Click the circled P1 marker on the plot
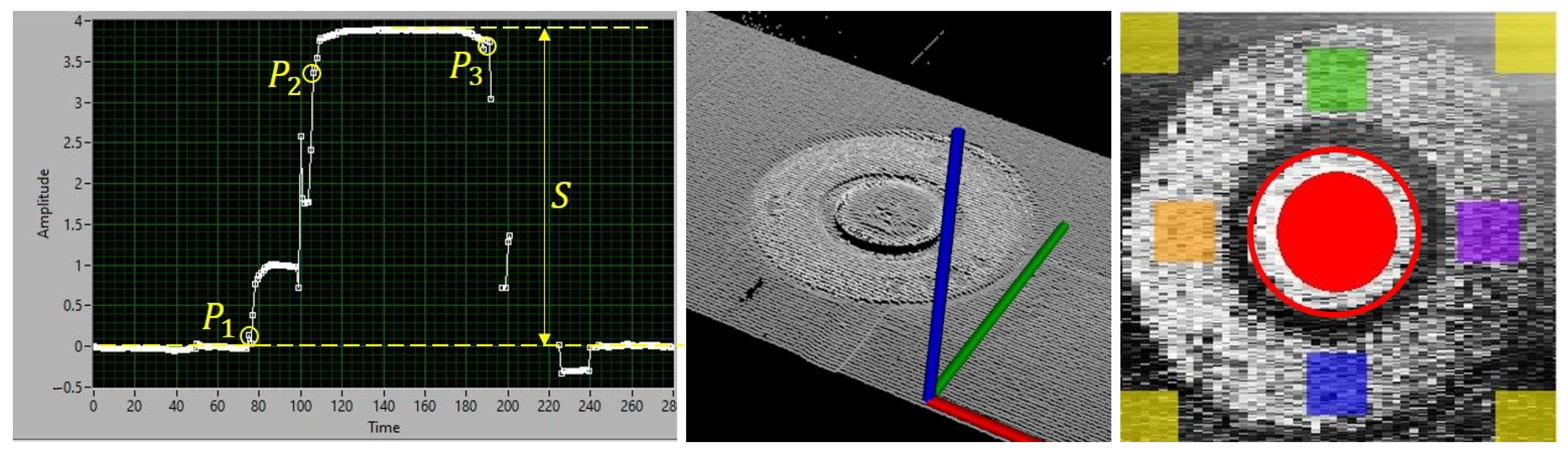The height and width of the screenshot is (454, 1568). [x=250, y=336]
